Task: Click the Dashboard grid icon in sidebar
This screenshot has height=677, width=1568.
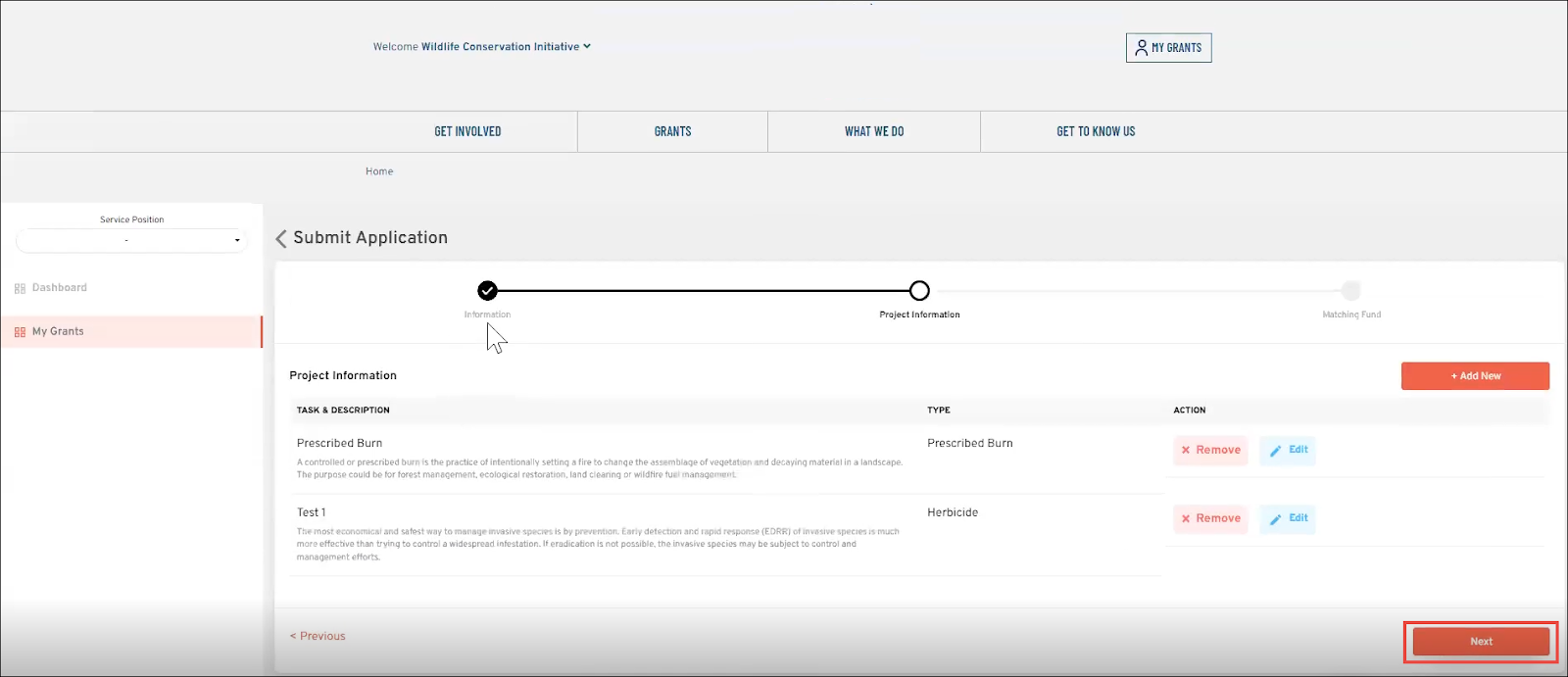Action: tap(20, 288)
